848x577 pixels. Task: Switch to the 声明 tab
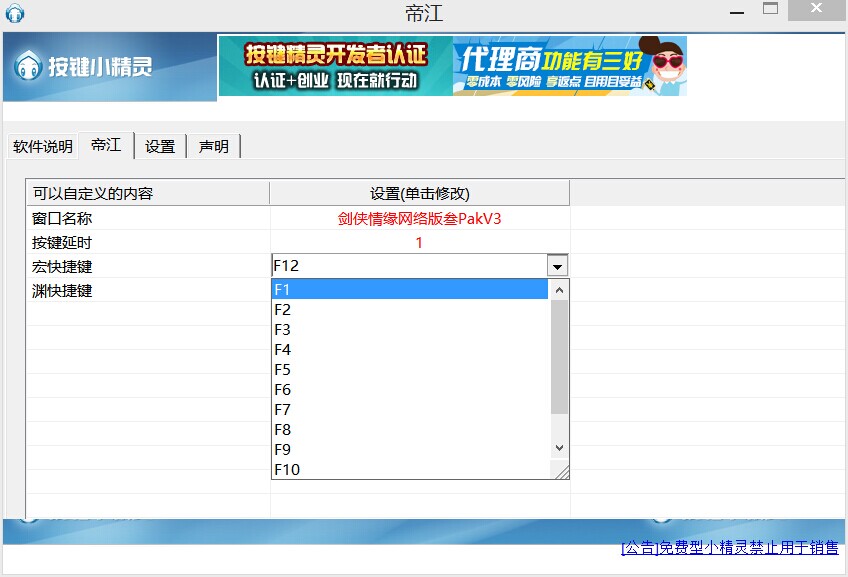click(x=213, y=146)
